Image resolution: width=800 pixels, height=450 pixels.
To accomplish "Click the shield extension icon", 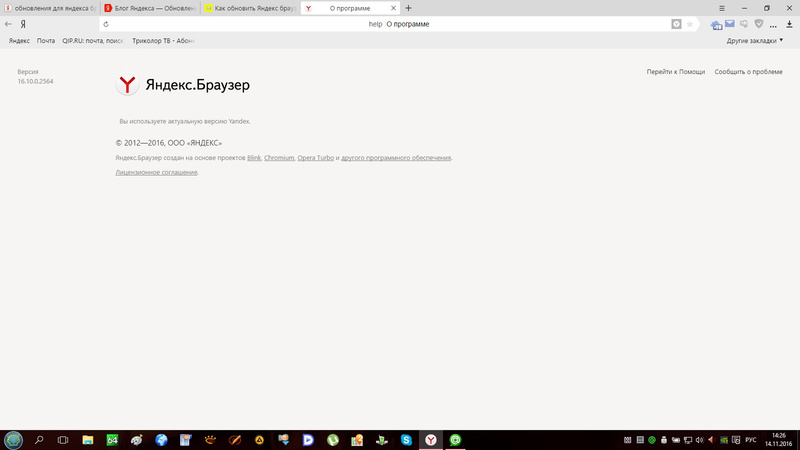I will 759,24.
